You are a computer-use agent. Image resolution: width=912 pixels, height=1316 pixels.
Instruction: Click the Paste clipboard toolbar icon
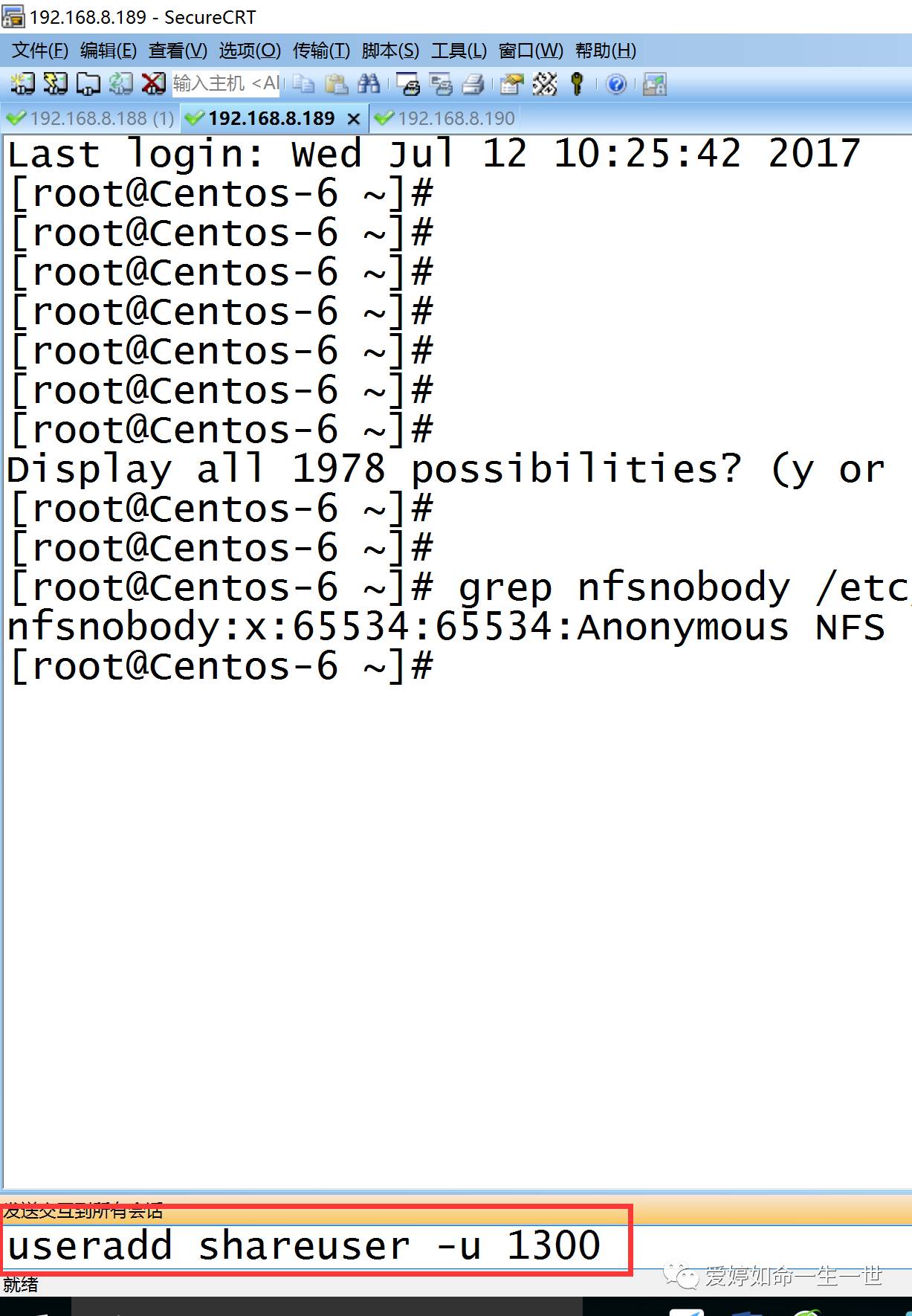337,84
